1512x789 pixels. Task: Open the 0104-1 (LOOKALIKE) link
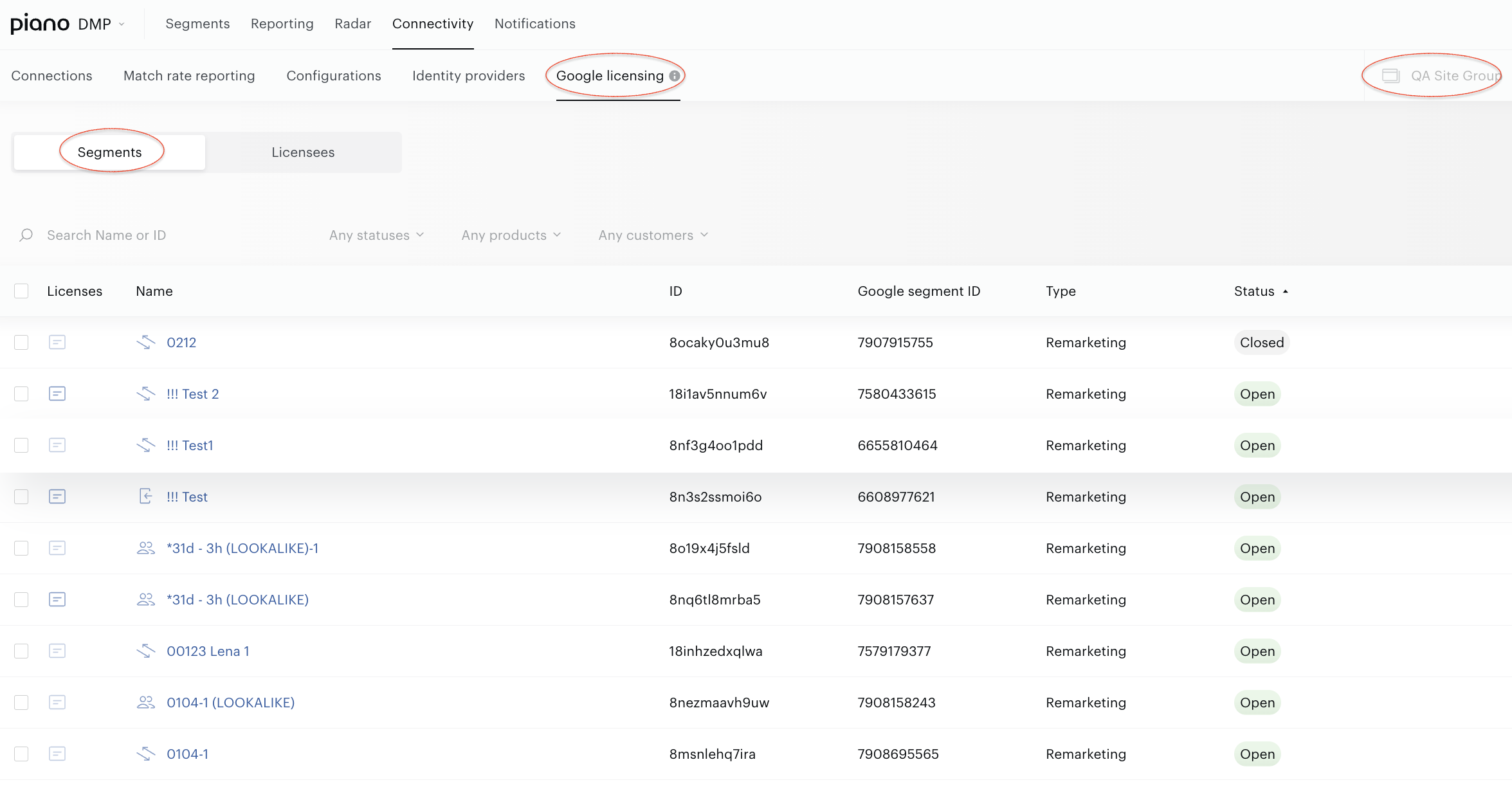point(231,703)
